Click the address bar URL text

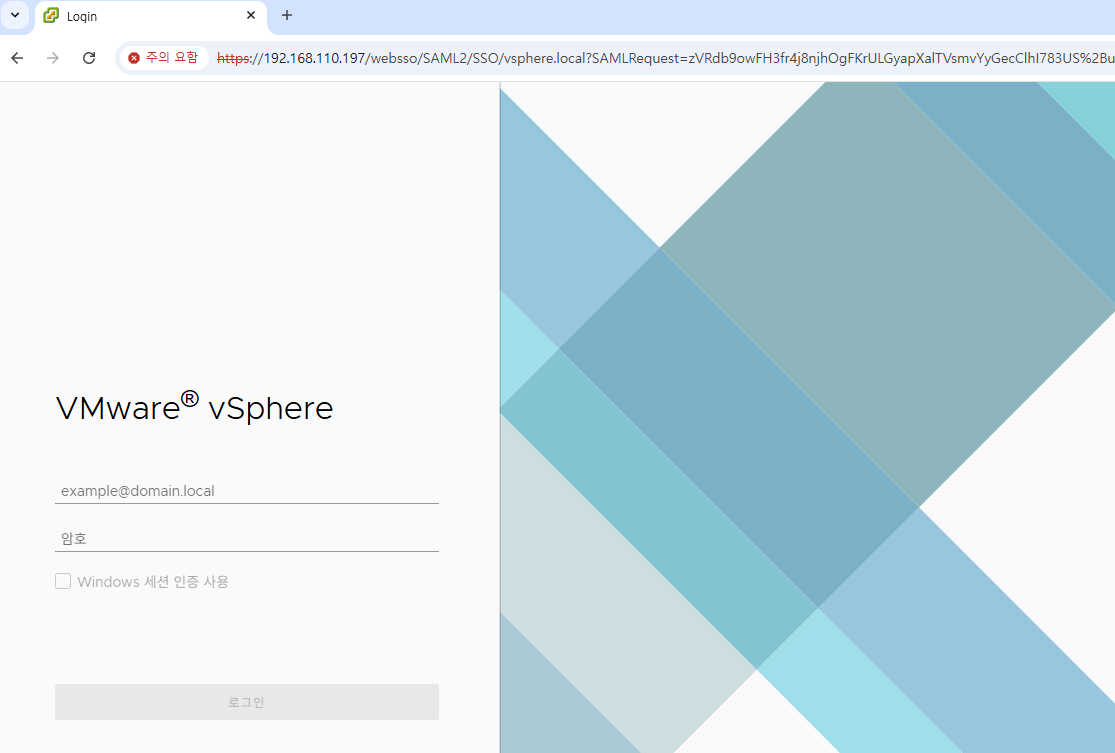tap(665, 58)
